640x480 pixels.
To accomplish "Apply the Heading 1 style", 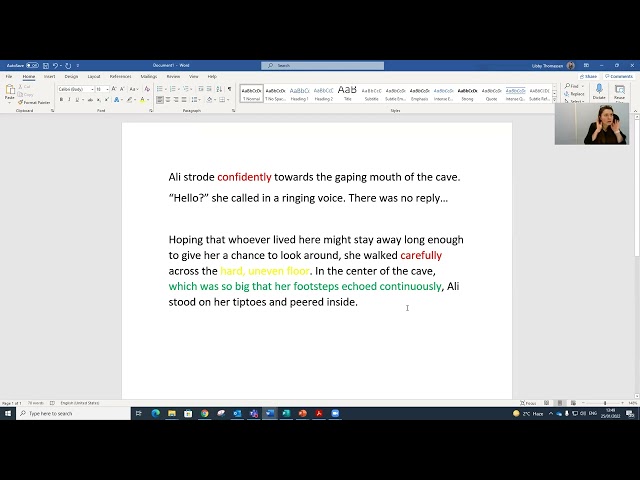I will 299,94.
